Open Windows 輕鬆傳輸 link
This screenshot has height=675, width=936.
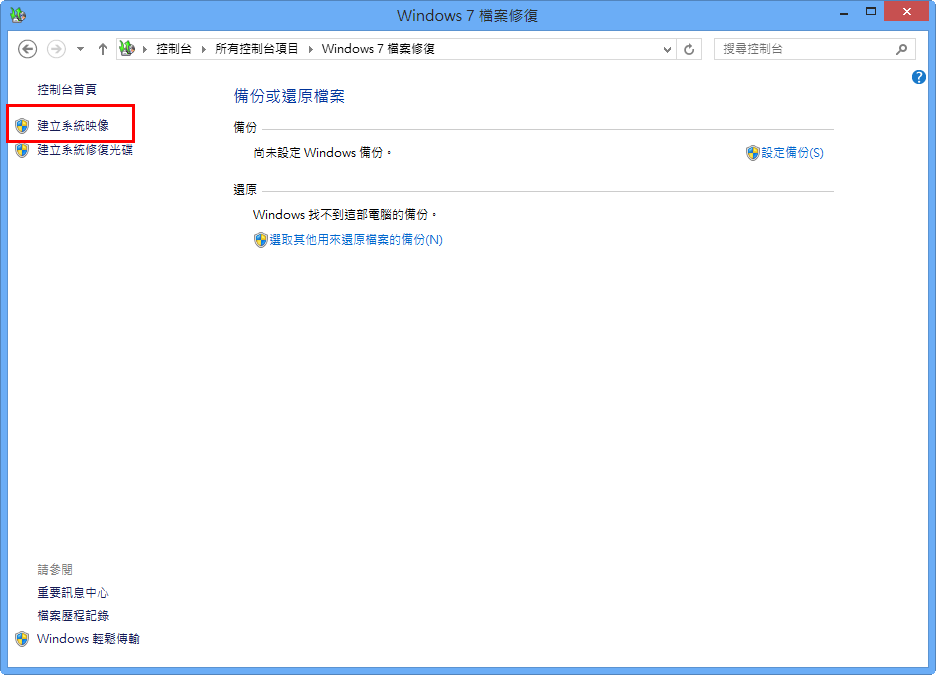tap(88, 639)
